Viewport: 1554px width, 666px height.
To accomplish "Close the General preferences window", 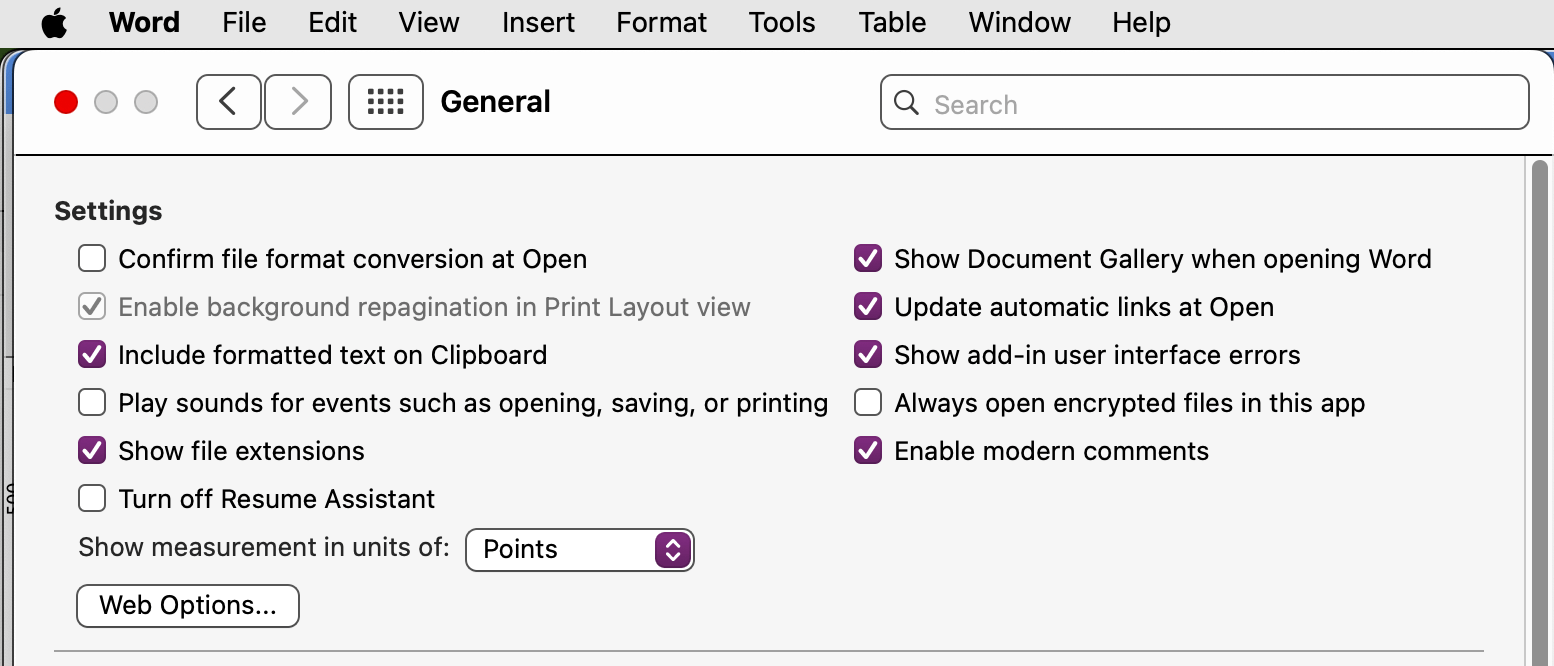I will tap(66, 102).
